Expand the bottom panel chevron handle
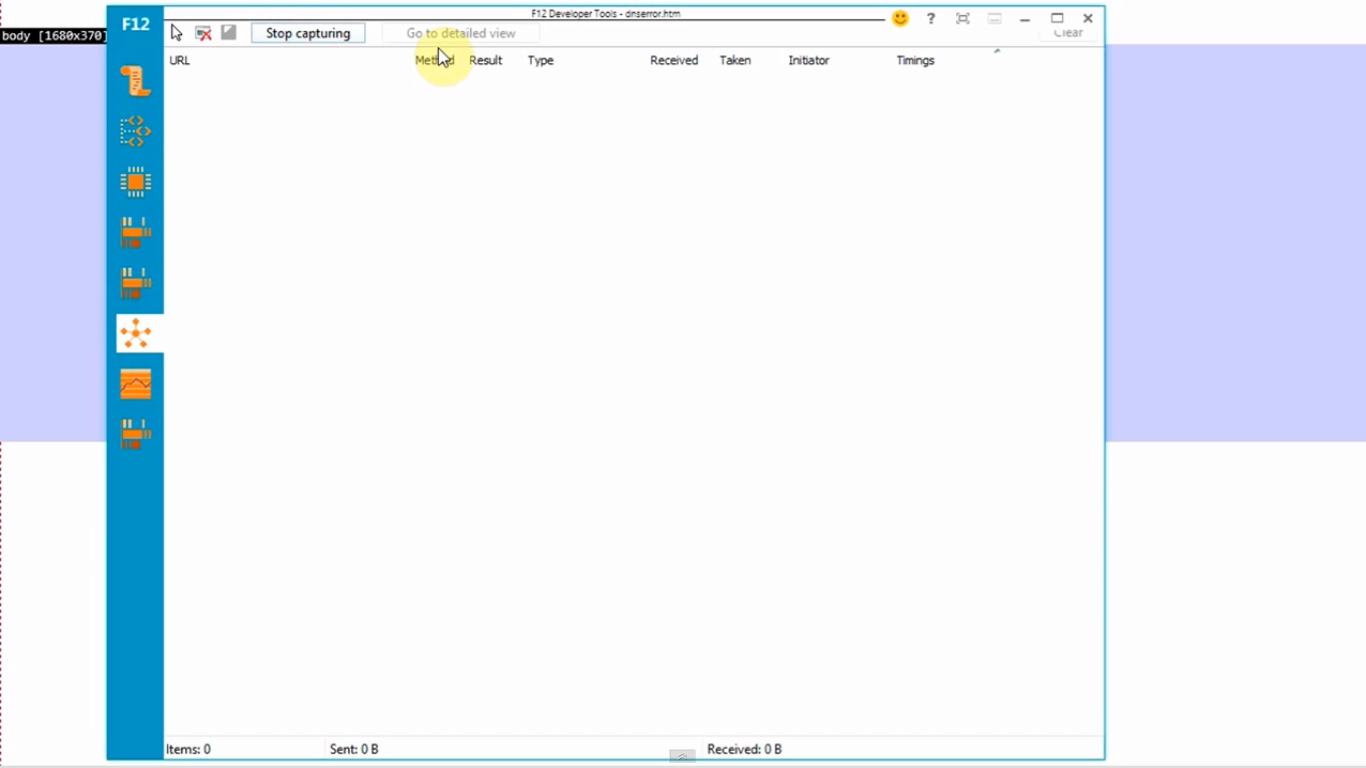The width and height of the screenshot is (1366, 768). (x=682, y=756)
